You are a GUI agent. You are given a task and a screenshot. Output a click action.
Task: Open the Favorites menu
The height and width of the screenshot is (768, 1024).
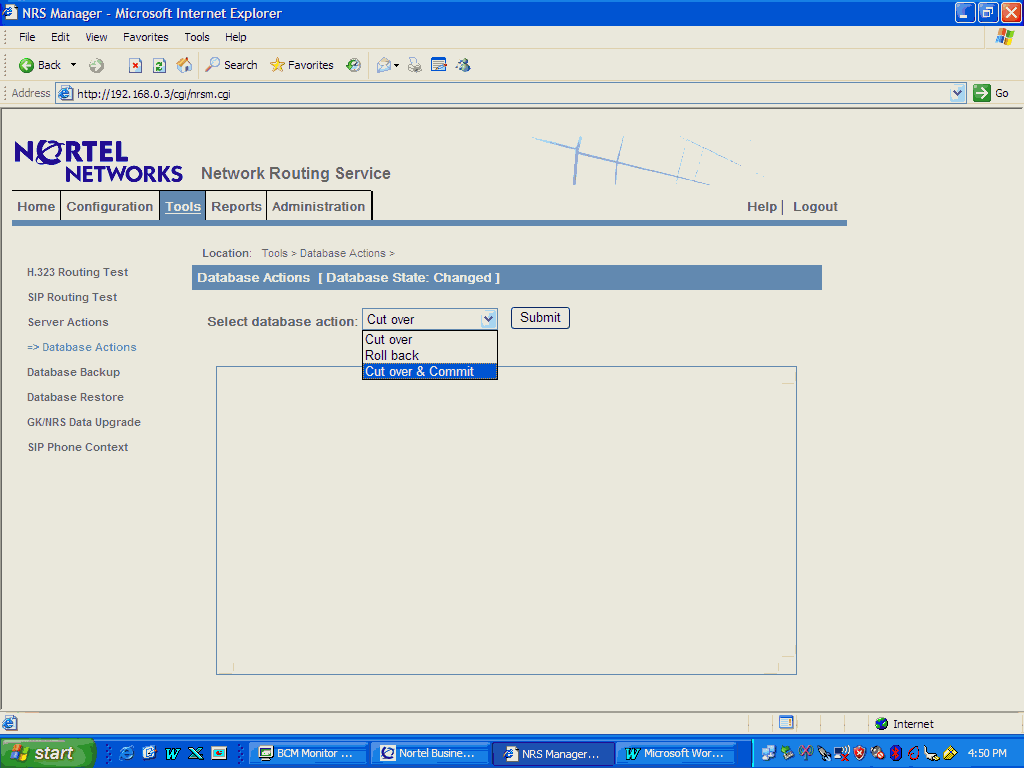146,37
